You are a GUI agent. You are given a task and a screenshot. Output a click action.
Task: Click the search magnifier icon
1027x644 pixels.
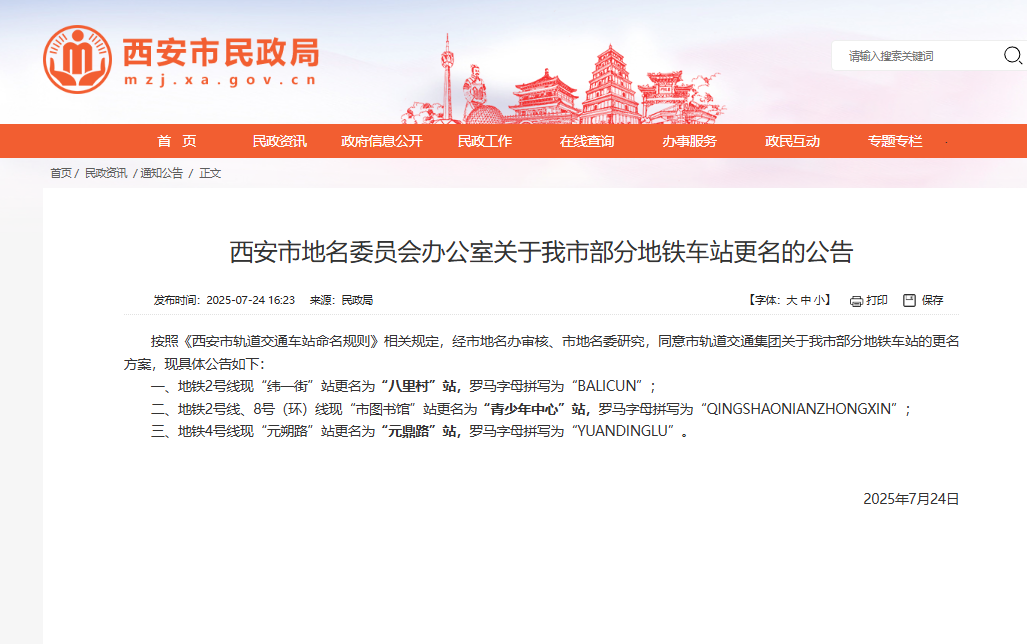pos(1012,56)
